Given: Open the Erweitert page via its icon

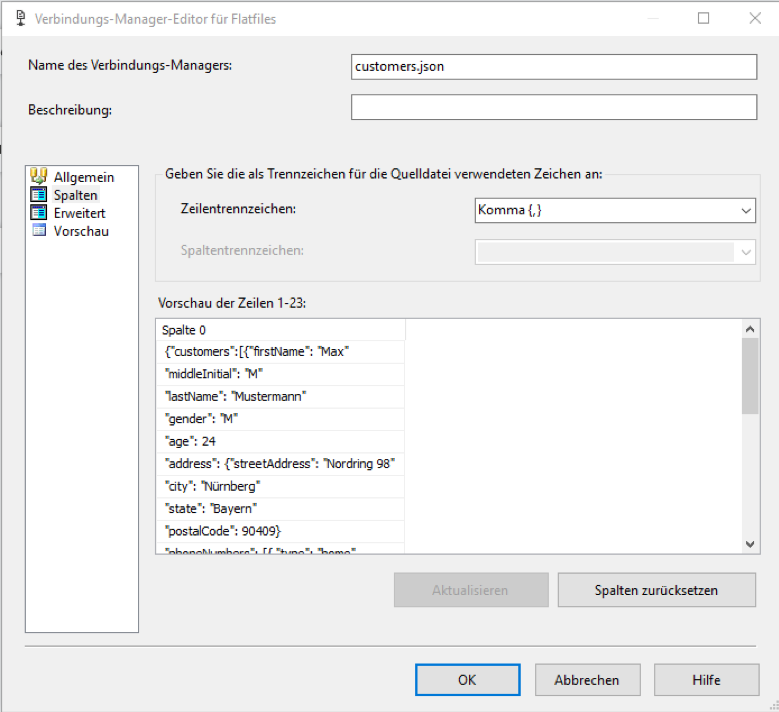Looking at the screenshot, I should point(39,213).
